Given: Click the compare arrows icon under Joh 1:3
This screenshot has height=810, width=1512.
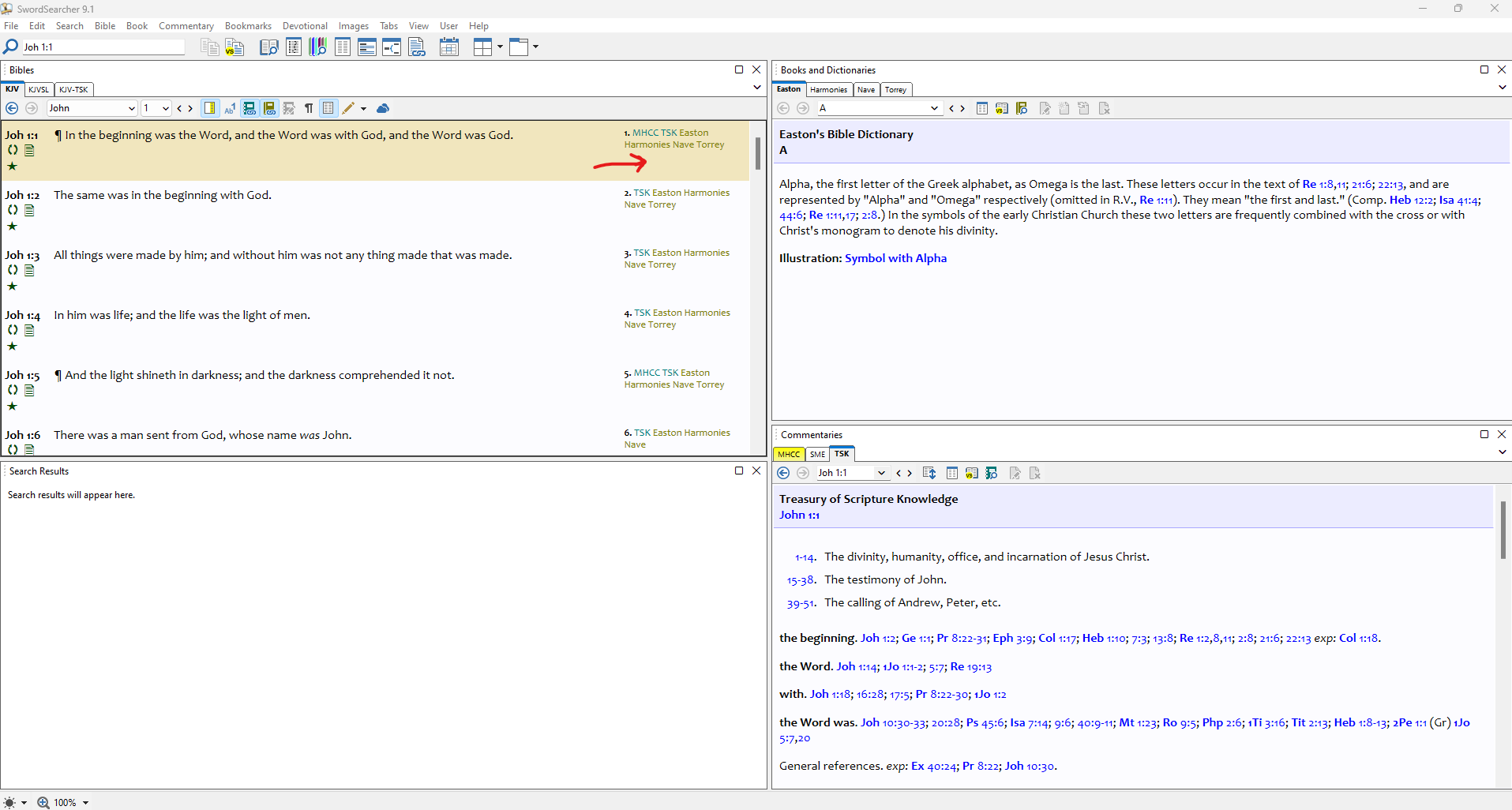Looking at the screenshot, I should click(x=13, y=269).
